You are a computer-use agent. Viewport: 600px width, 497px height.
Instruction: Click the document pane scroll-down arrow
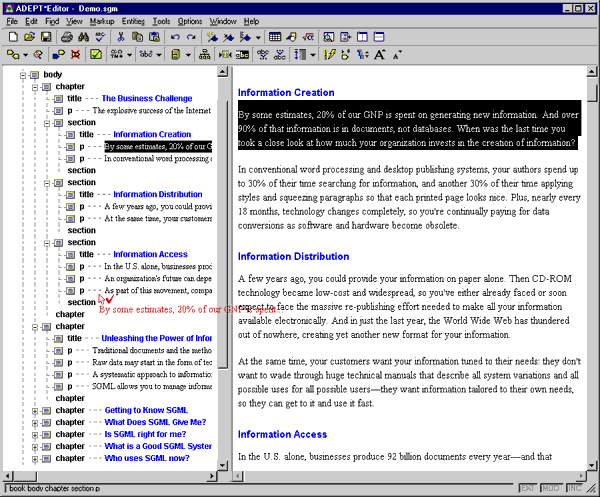tap(592, 465)
